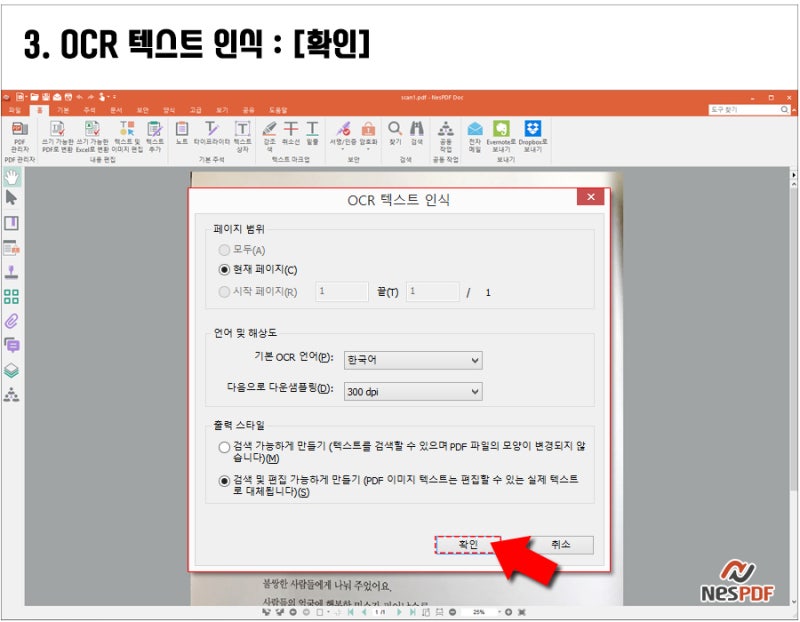Open the 파일 menu tab

point(15,110)
